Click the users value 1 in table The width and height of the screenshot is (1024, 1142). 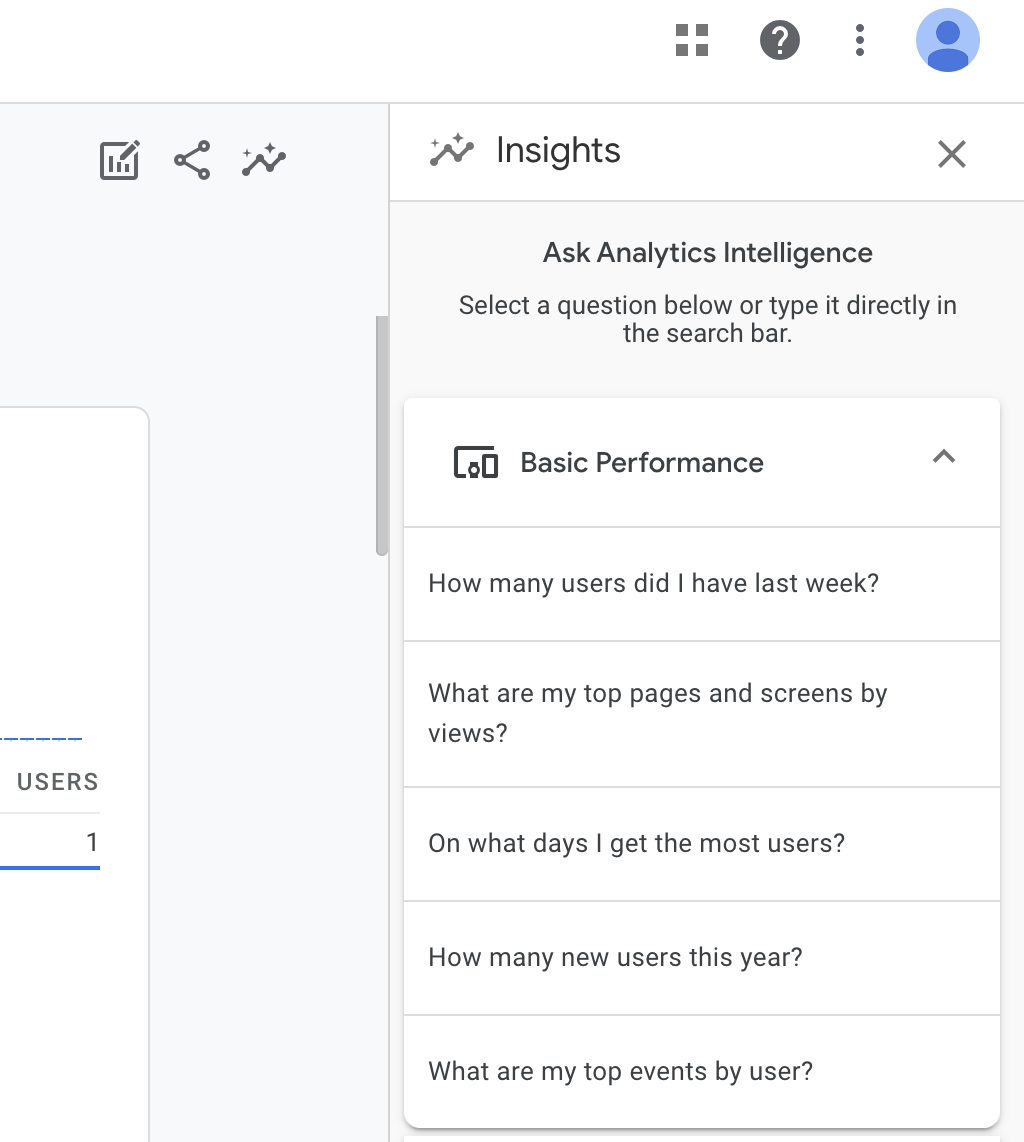coord(92,842)
